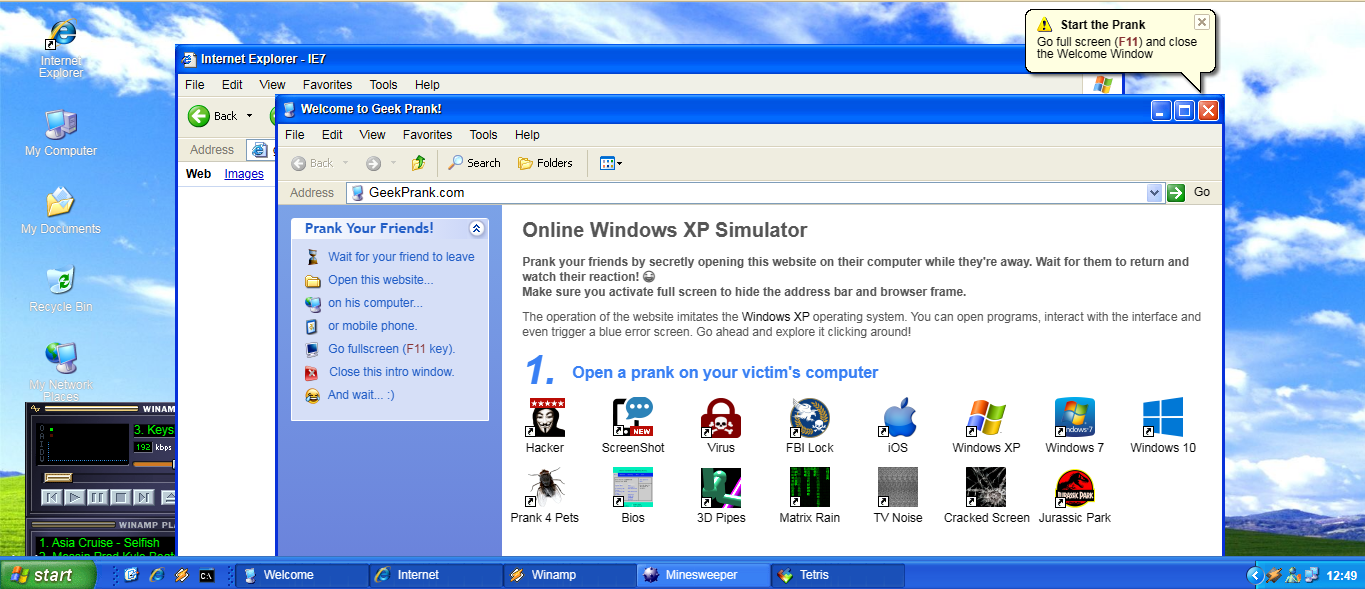1365x589 pixels.
Task: Switch to Tetris taskbar button
Action: click(837, 575)
